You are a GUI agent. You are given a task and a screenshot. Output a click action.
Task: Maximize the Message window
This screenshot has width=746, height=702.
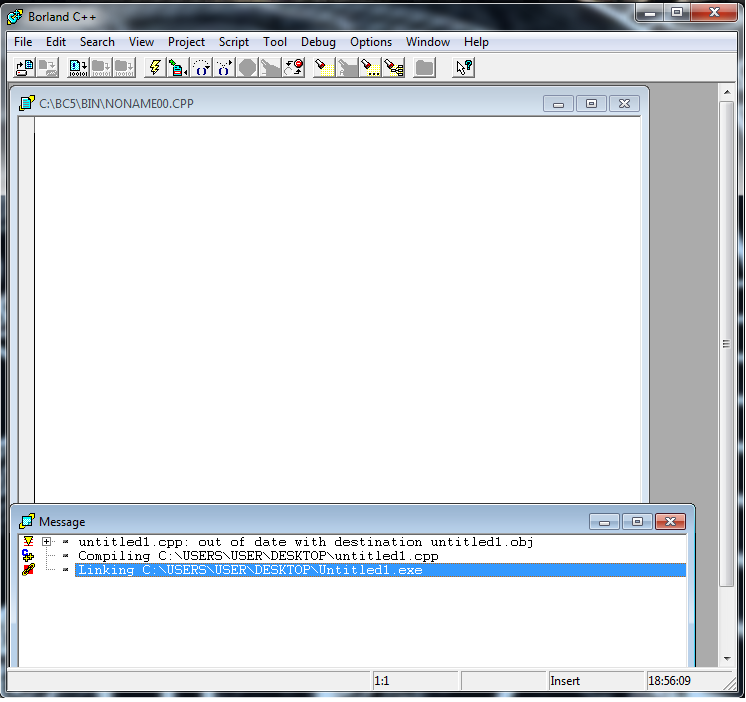(637, 522)
